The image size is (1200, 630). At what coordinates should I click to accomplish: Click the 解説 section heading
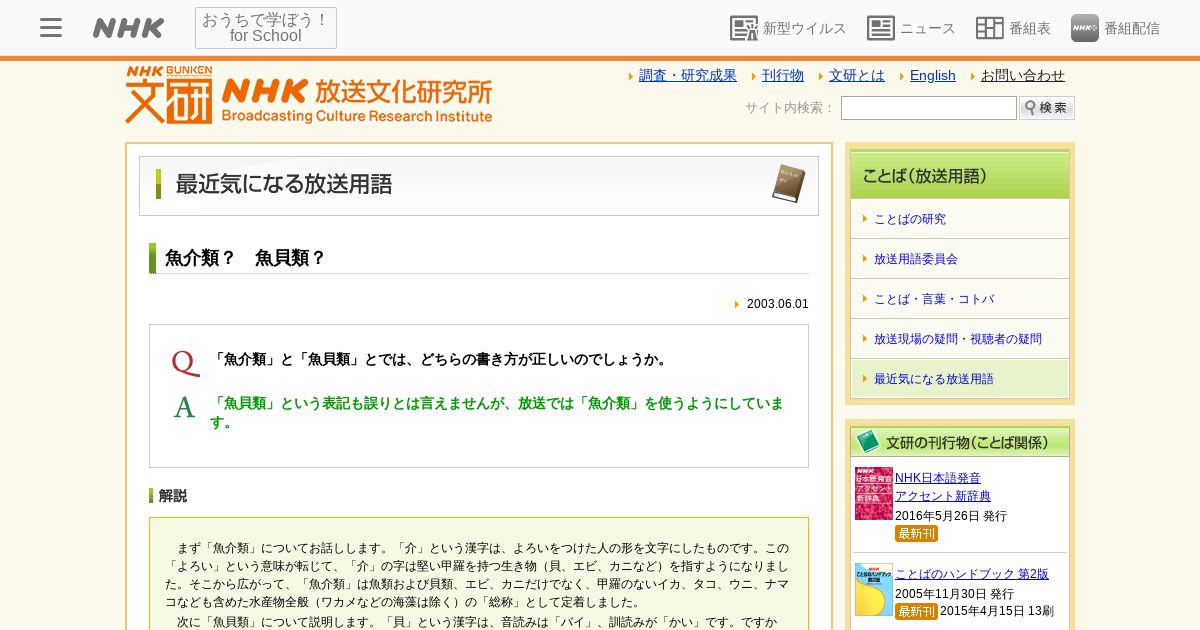click(x=173, y=495)
